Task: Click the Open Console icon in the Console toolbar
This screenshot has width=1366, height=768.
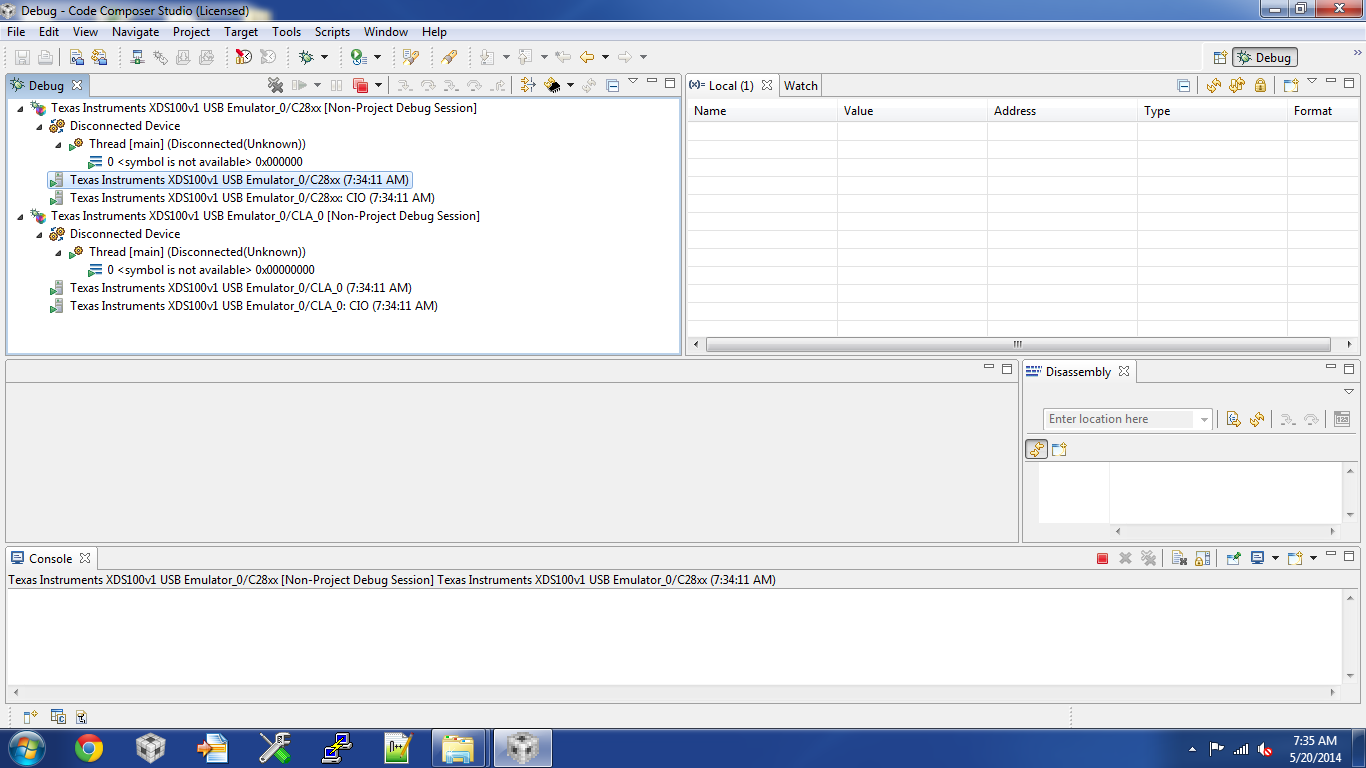Action: [x=1295, y=559]
